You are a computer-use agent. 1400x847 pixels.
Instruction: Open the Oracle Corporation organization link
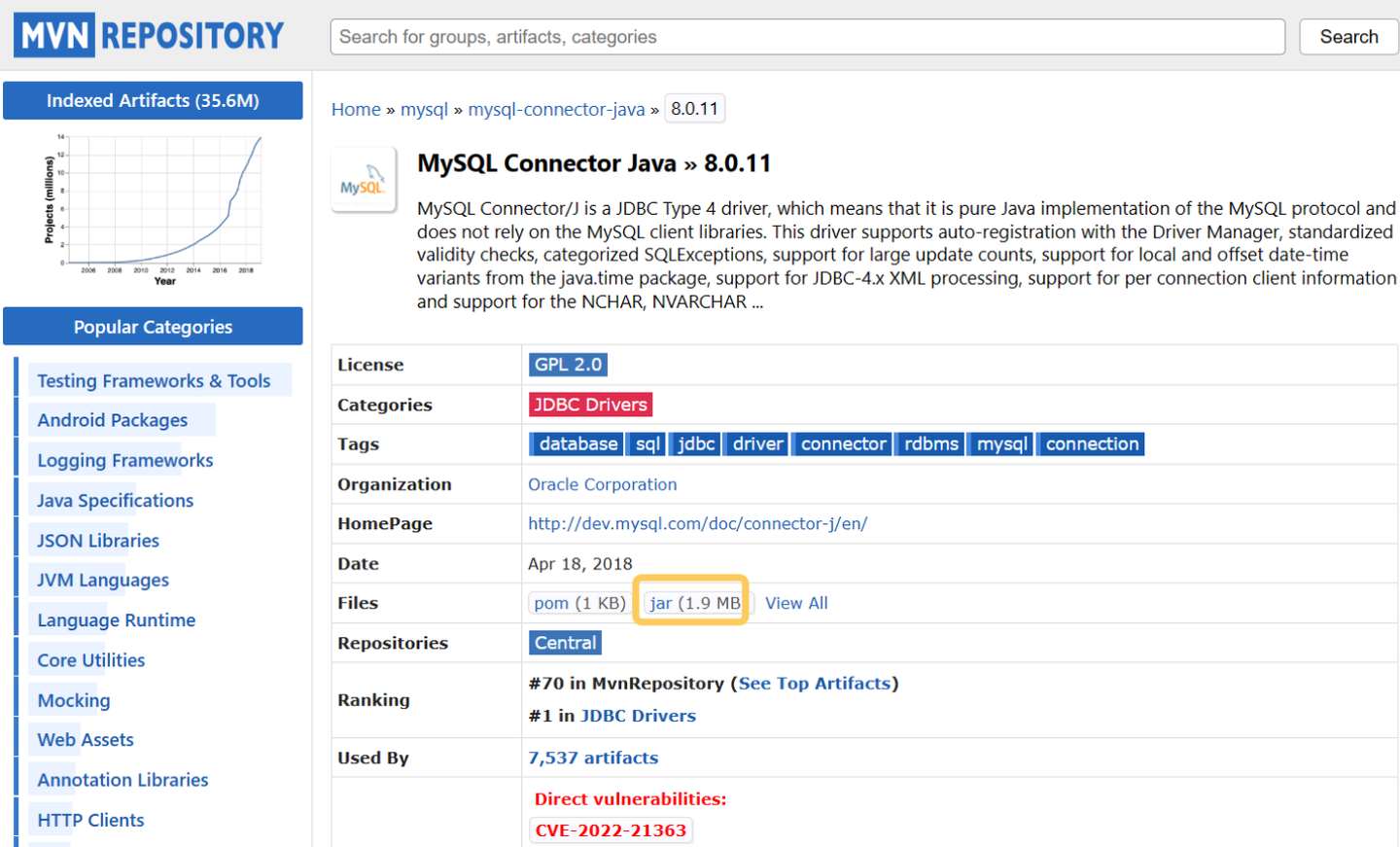pyautogui.click(x=602, y=484)
